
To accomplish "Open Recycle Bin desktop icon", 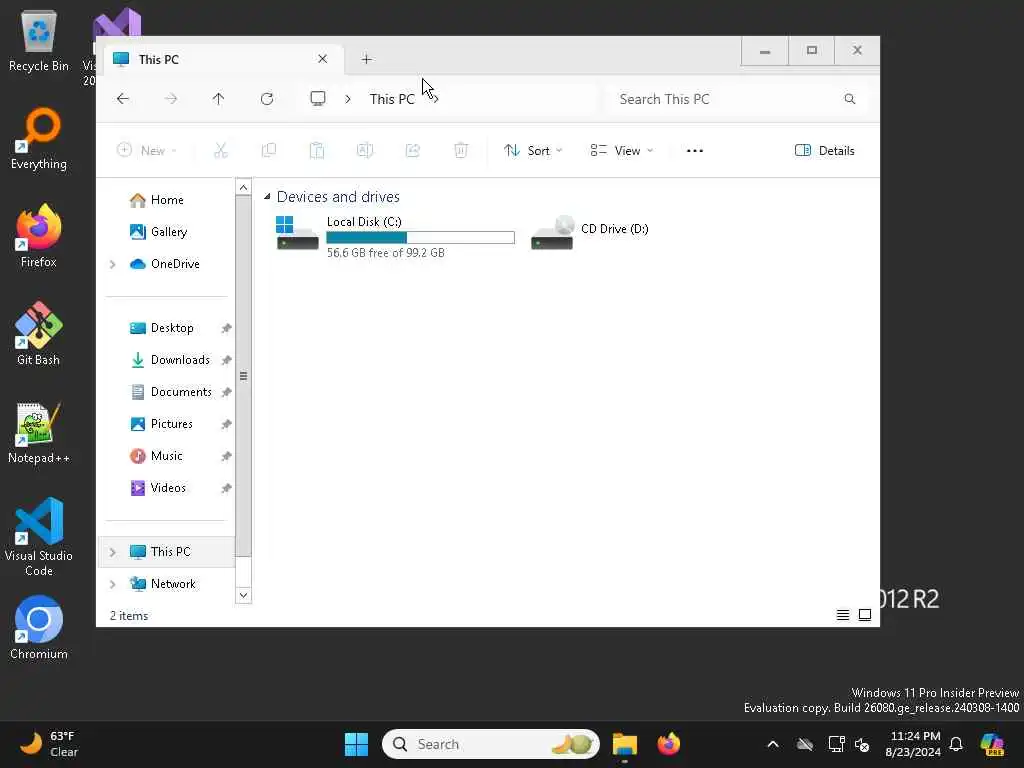I will coord(39,40).
